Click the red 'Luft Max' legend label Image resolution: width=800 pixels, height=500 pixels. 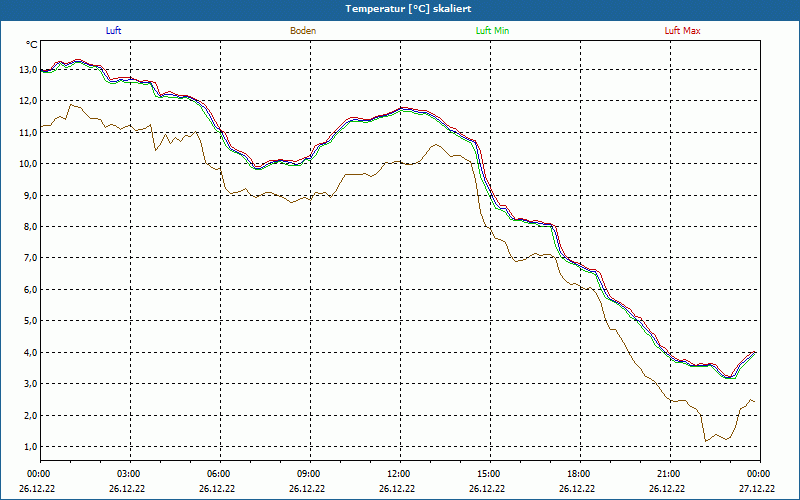tap(682, 31)
